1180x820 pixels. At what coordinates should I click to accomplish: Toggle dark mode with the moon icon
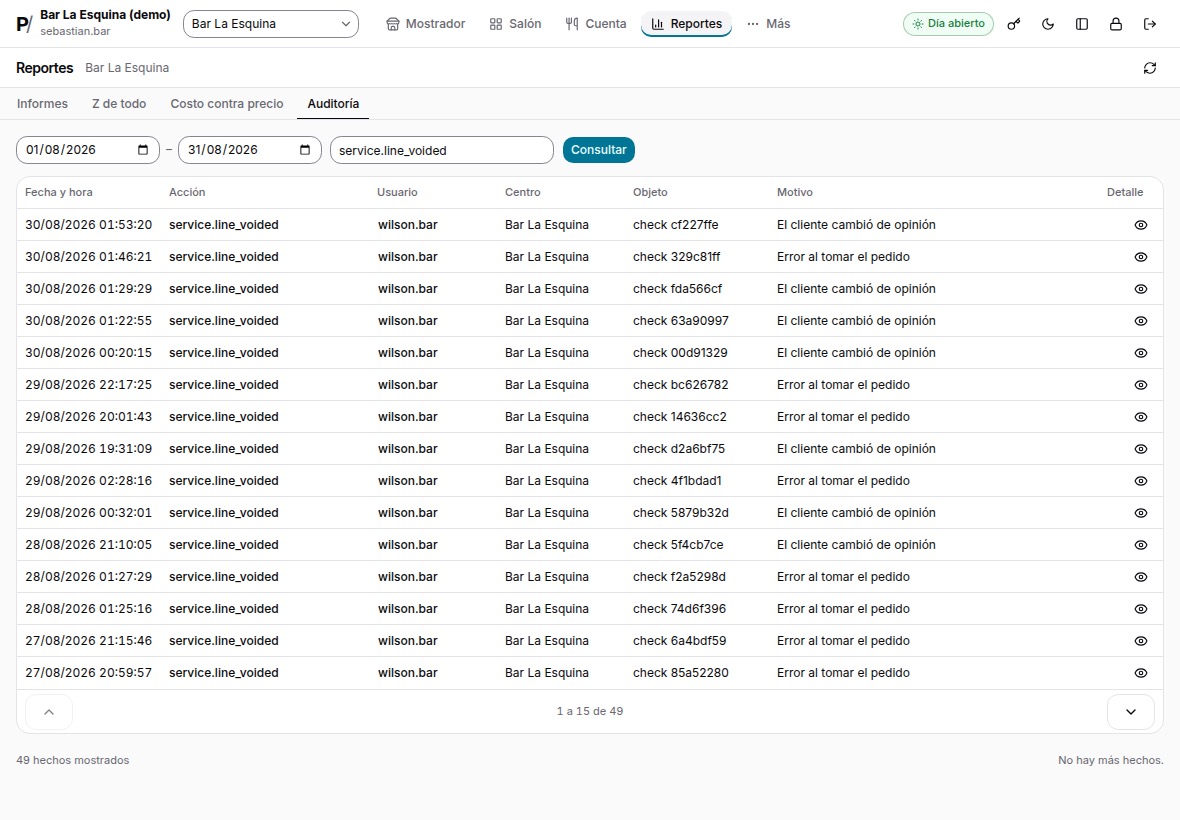click(x=1048, y=24)
